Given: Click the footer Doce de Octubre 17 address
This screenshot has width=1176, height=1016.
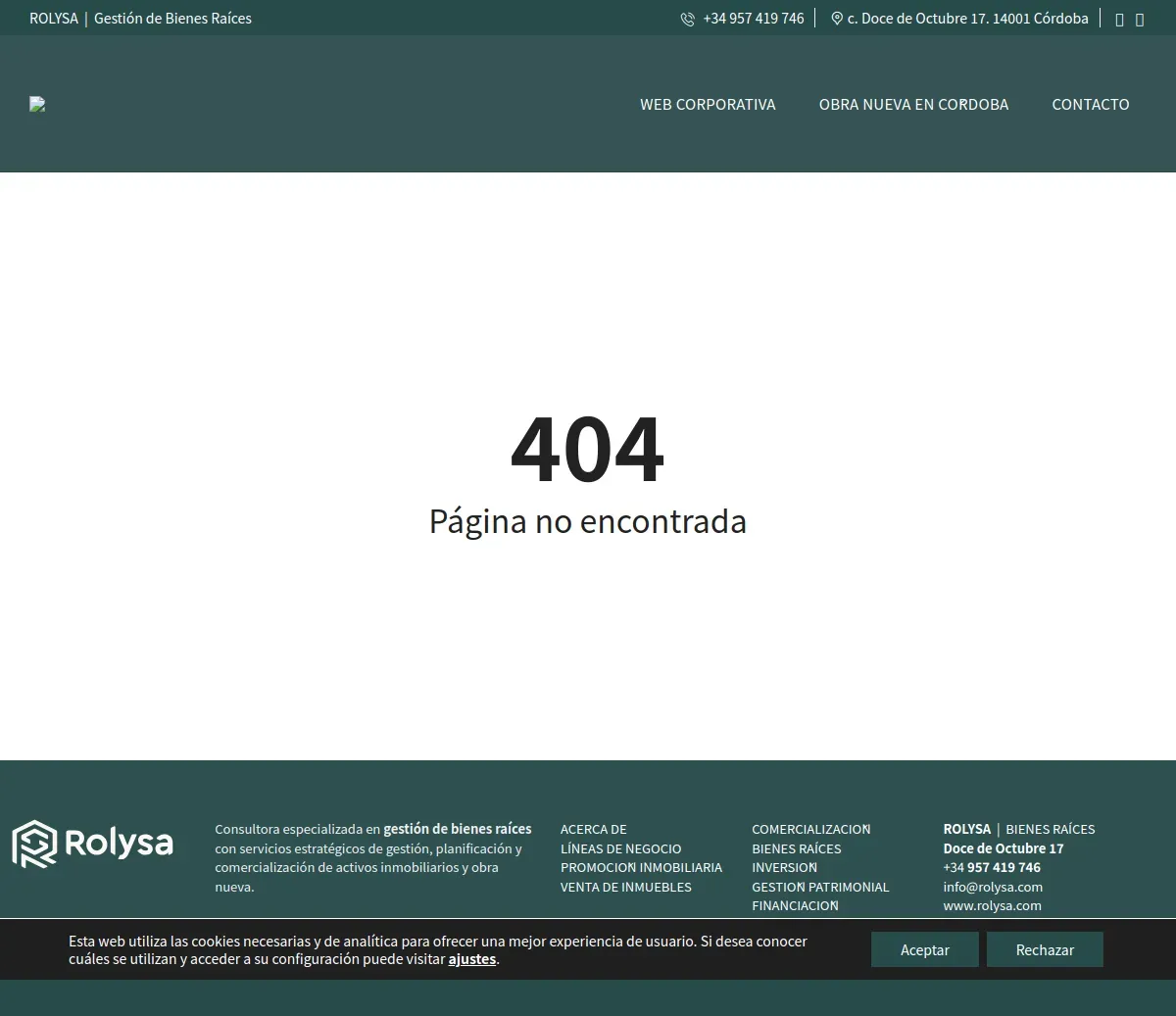Looking at the screenshot, I should [1004, 848].
